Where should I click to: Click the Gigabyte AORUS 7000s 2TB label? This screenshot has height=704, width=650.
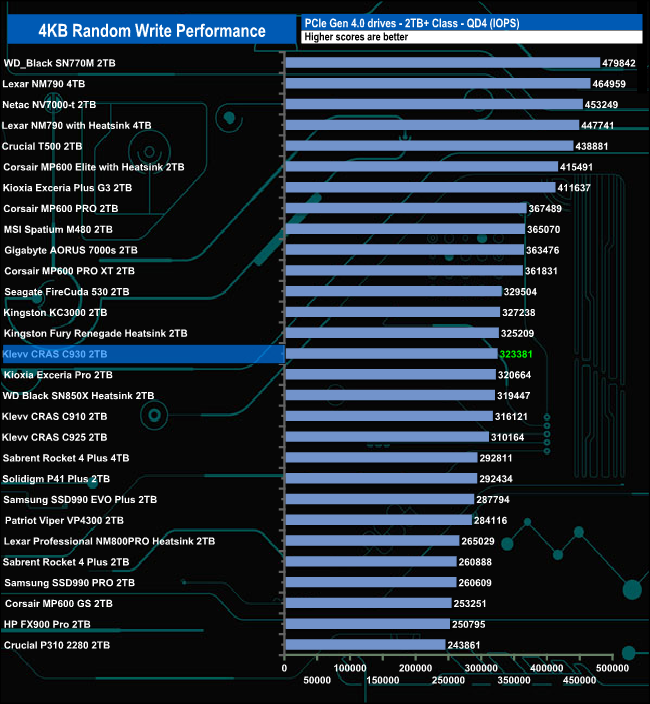pos(71,250)
